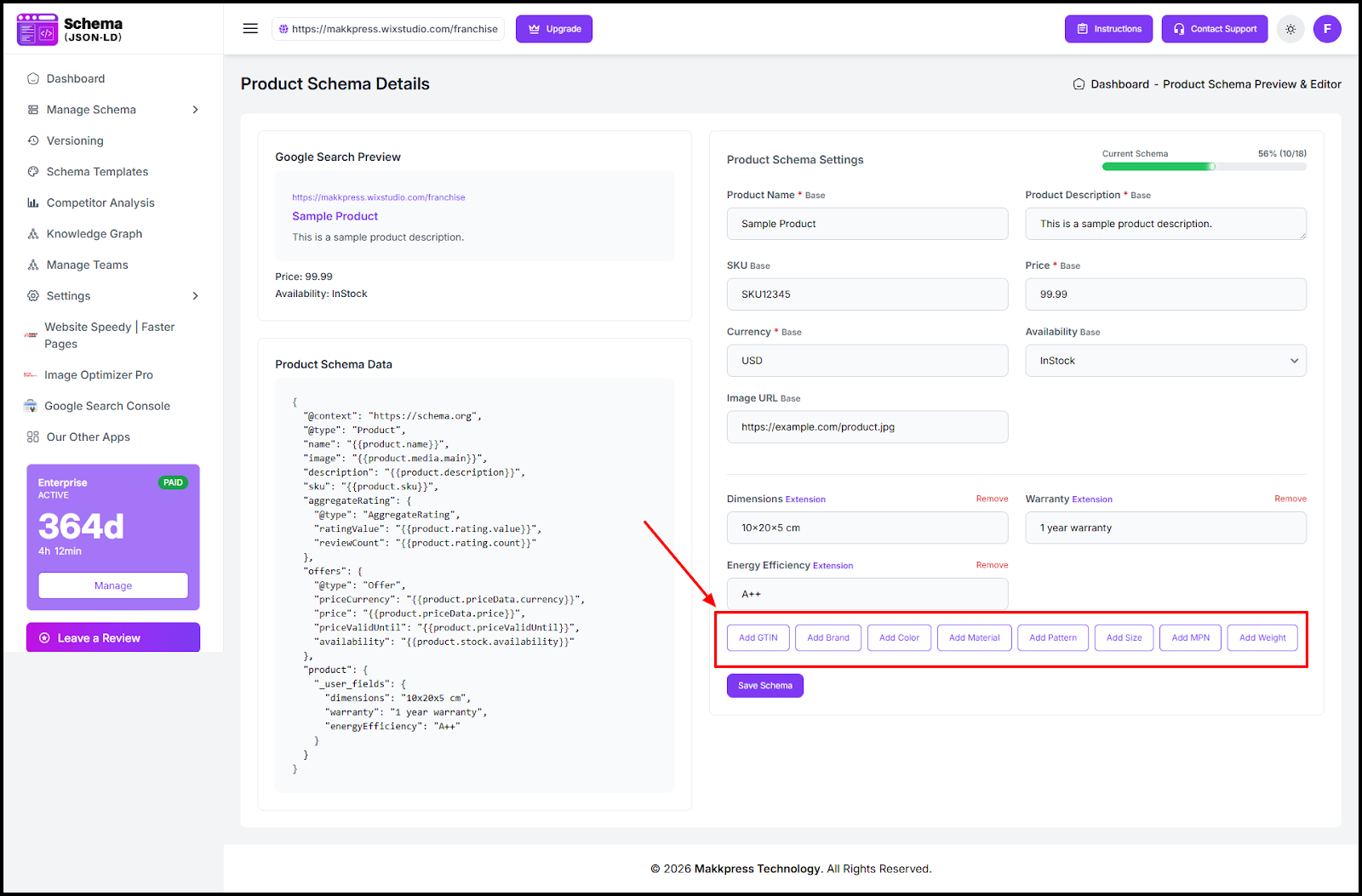Click the Schema JSON-LD logo icon

[x=37, y=30]
